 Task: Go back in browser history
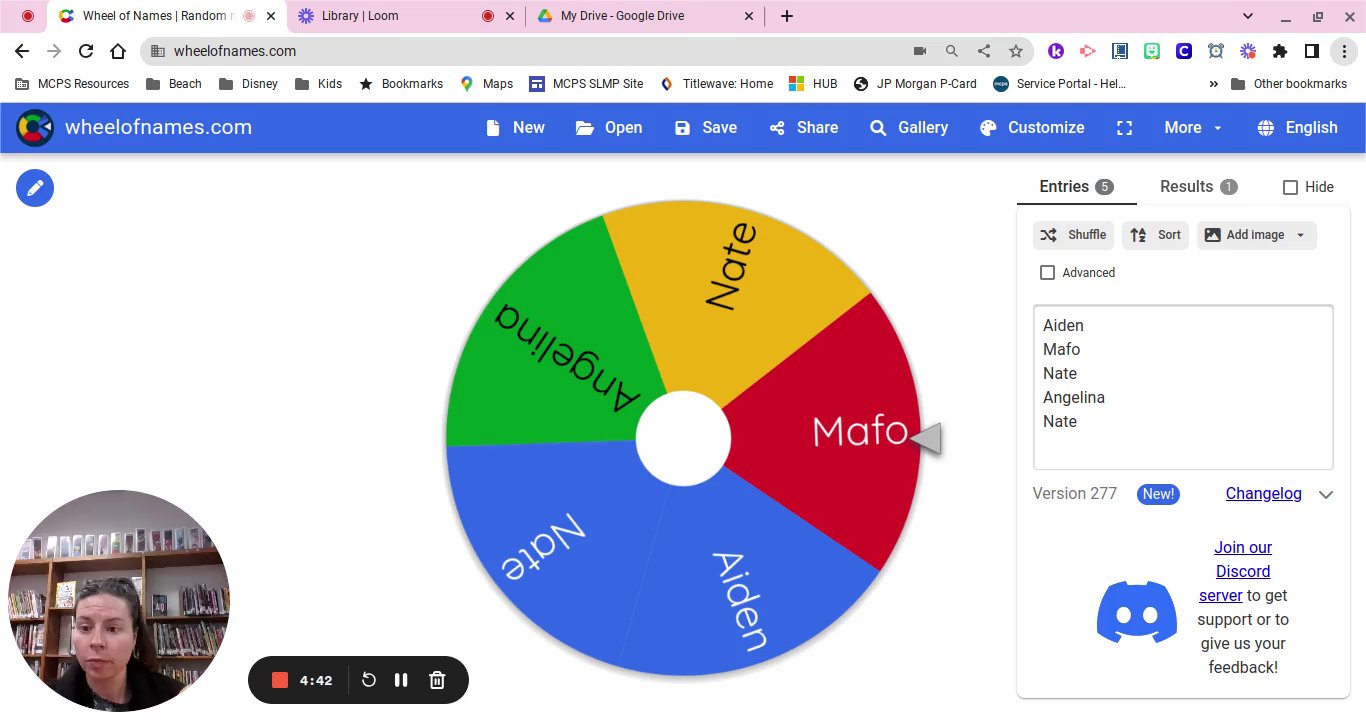click(x=22, y=51)
